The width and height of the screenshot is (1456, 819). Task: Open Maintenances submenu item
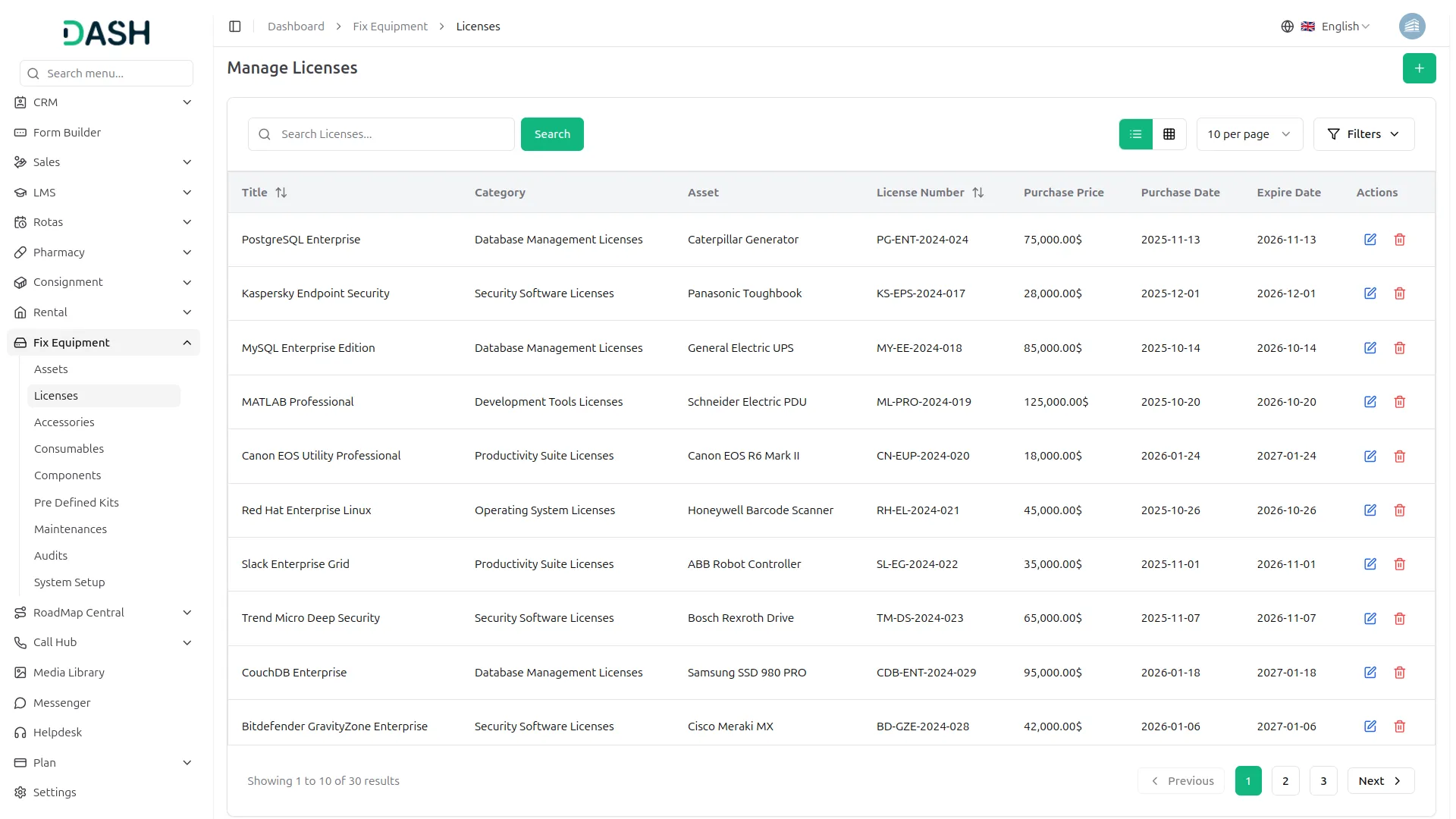coord(71,529)
